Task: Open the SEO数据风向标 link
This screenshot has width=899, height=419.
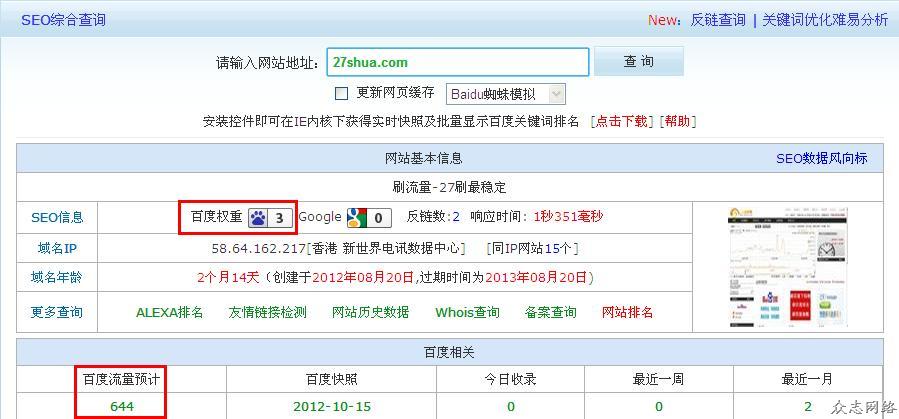Action: 822,158
